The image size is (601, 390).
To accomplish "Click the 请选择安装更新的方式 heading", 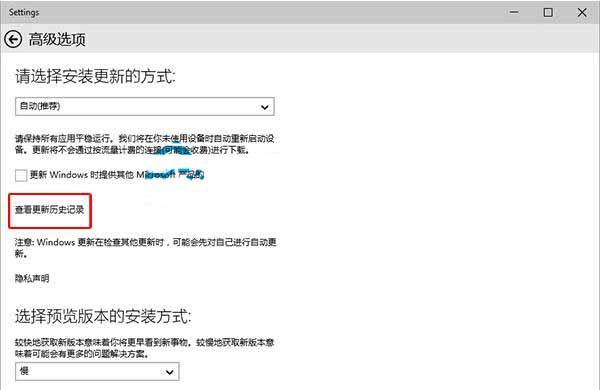I will tap(95, 76).
